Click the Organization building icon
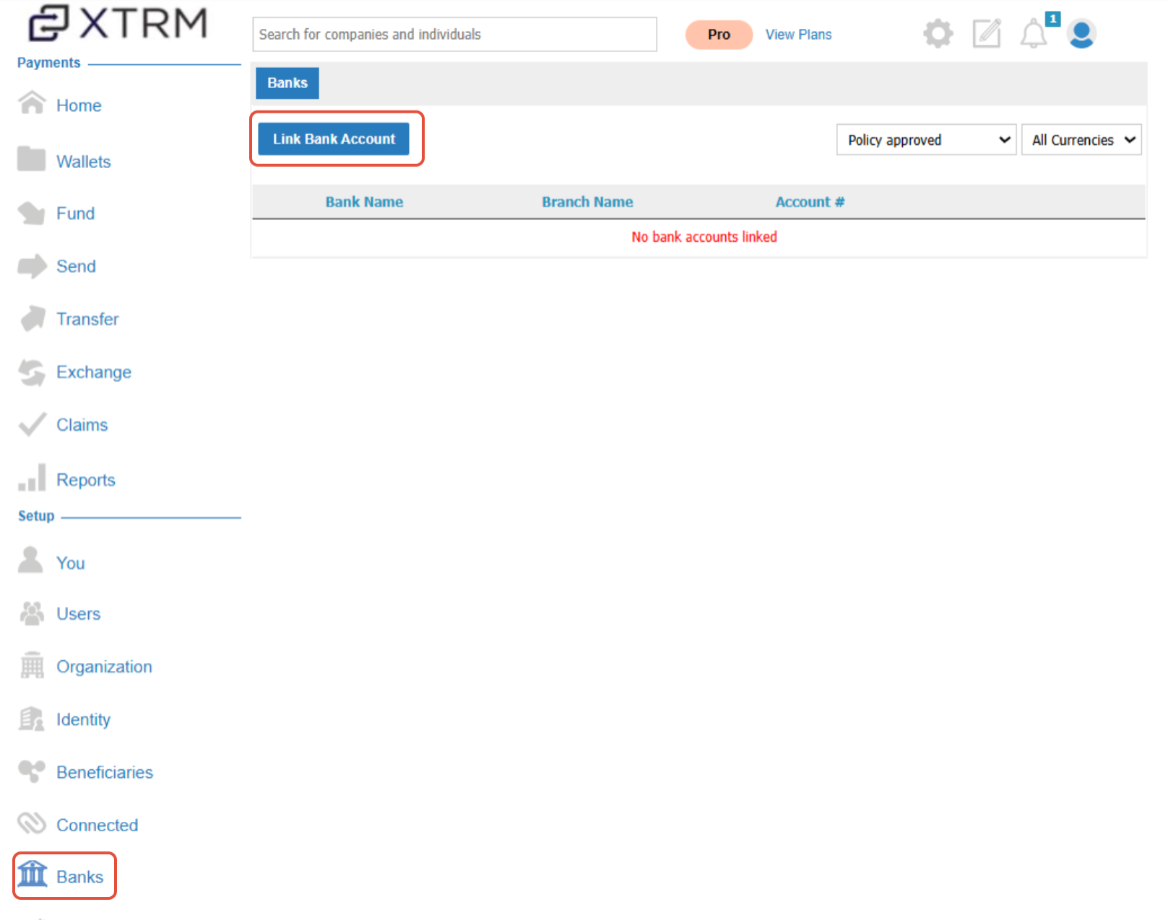Image resolution: width=1168 pixels, height=920 pixels. click(x=32, y=665)
